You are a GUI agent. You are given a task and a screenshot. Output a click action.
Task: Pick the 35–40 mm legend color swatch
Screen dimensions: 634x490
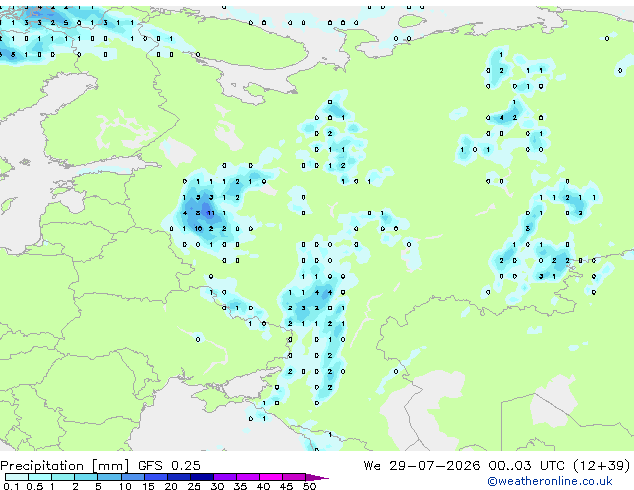247,477
